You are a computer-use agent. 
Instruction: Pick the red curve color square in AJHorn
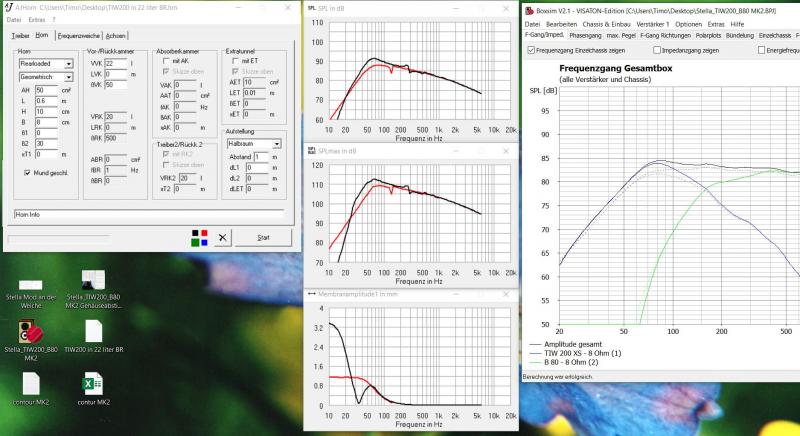[x=205, y=233]
